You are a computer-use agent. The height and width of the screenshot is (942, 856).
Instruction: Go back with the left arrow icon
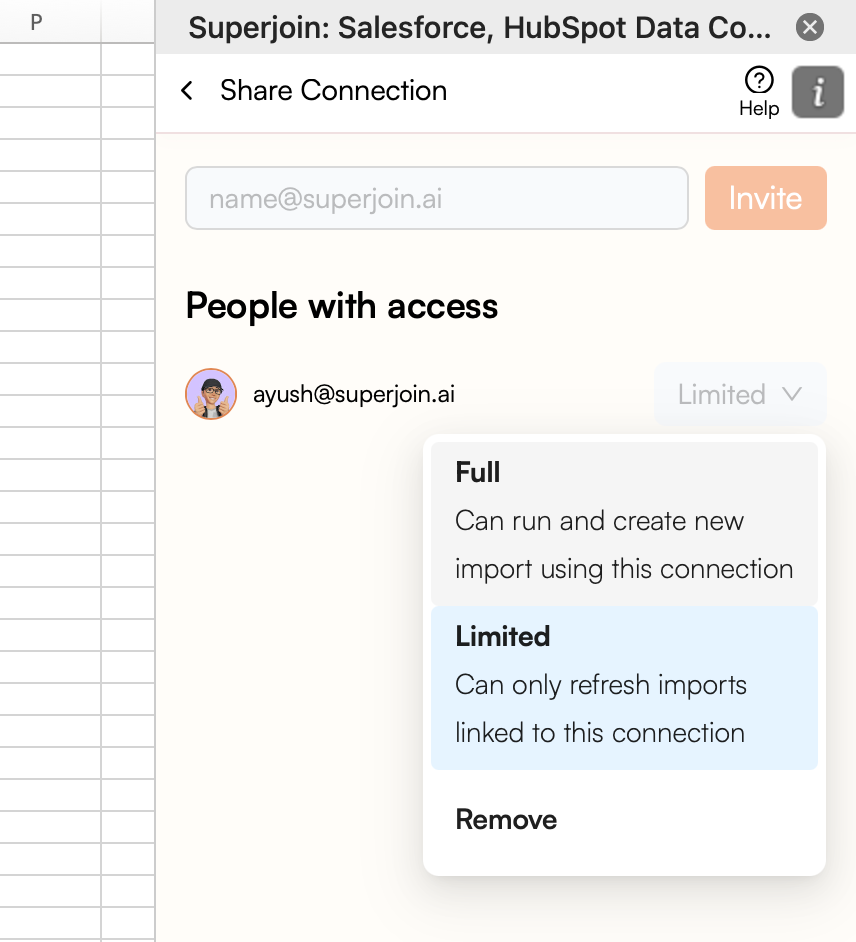coord(187,91)
